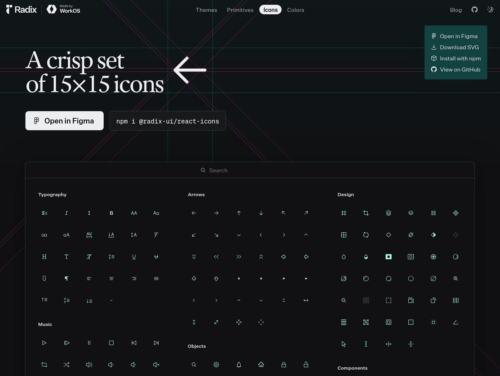Select the arrow left icon in Arrows
The height and width of the screenshot is (376, 500).
pos(194,213)
